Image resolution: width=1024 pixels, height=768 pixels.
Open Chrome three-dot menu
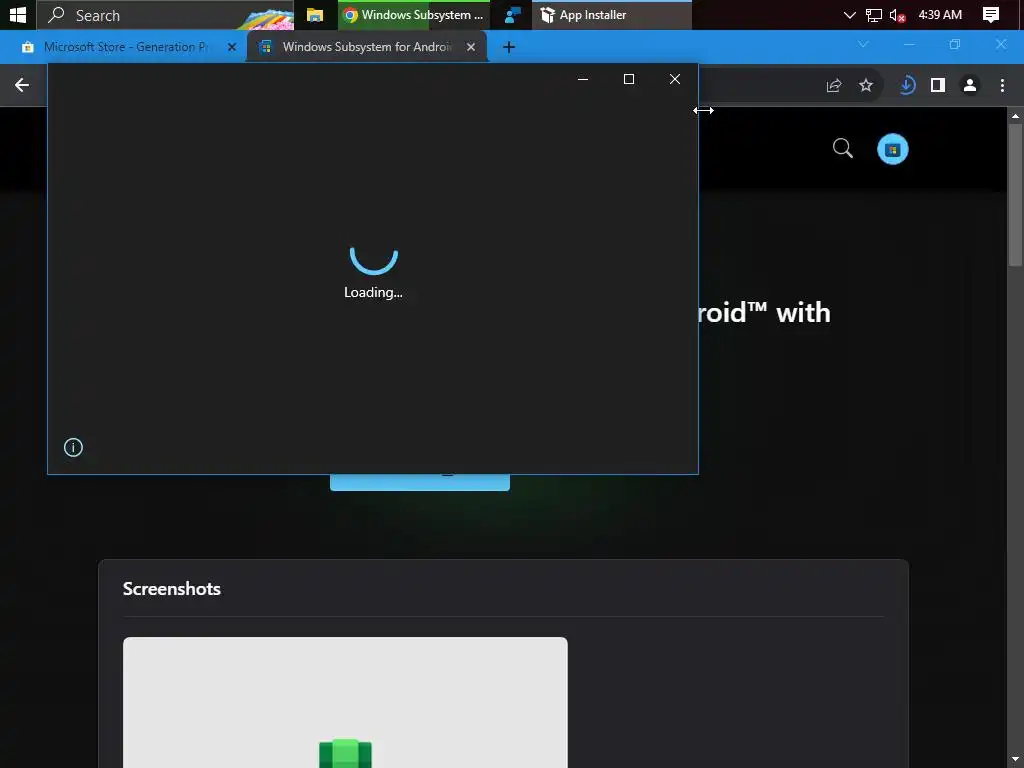(1002, 86)
